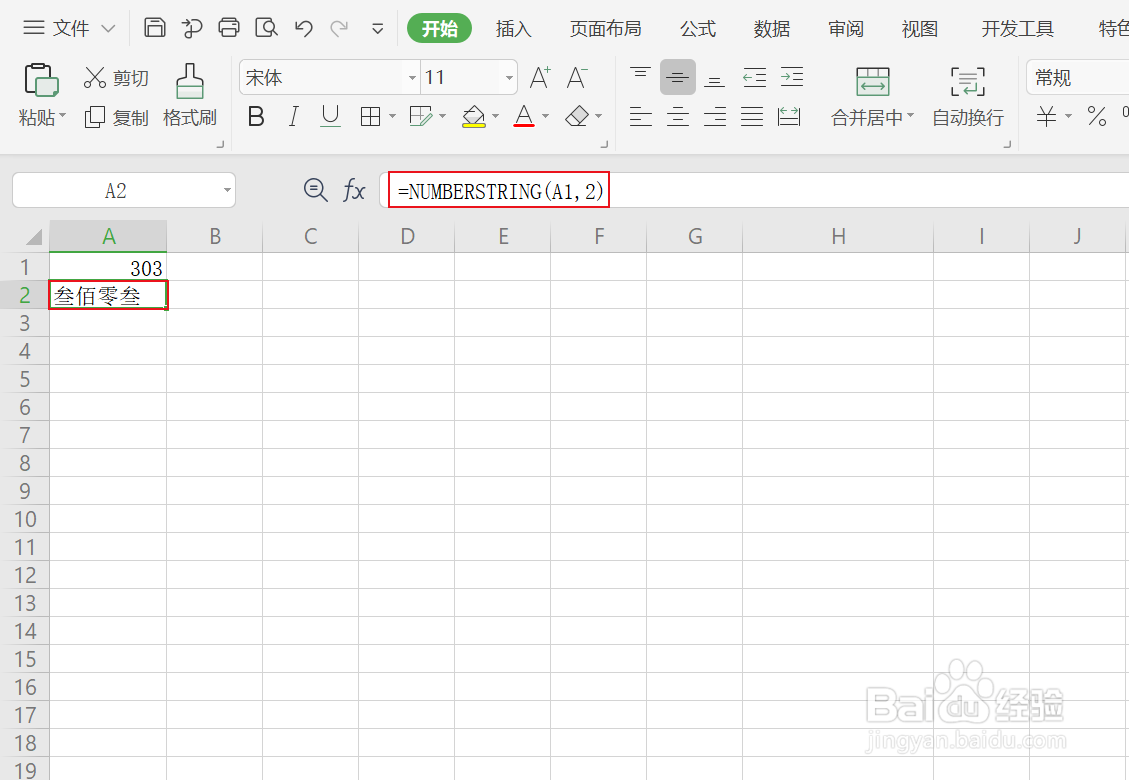Click the 复制 copy button

tap(116, 116)
